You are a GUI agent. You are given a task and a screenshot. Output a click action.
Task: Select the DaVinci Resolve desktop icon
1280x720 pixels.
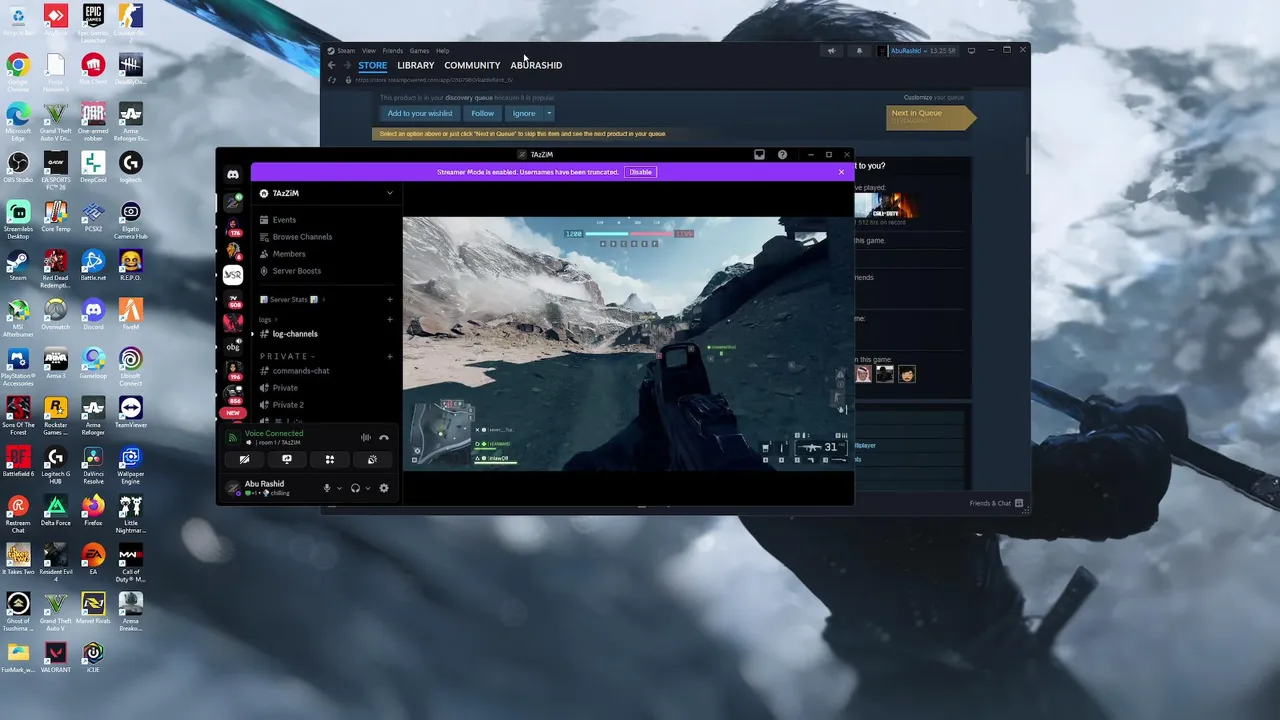93,465
